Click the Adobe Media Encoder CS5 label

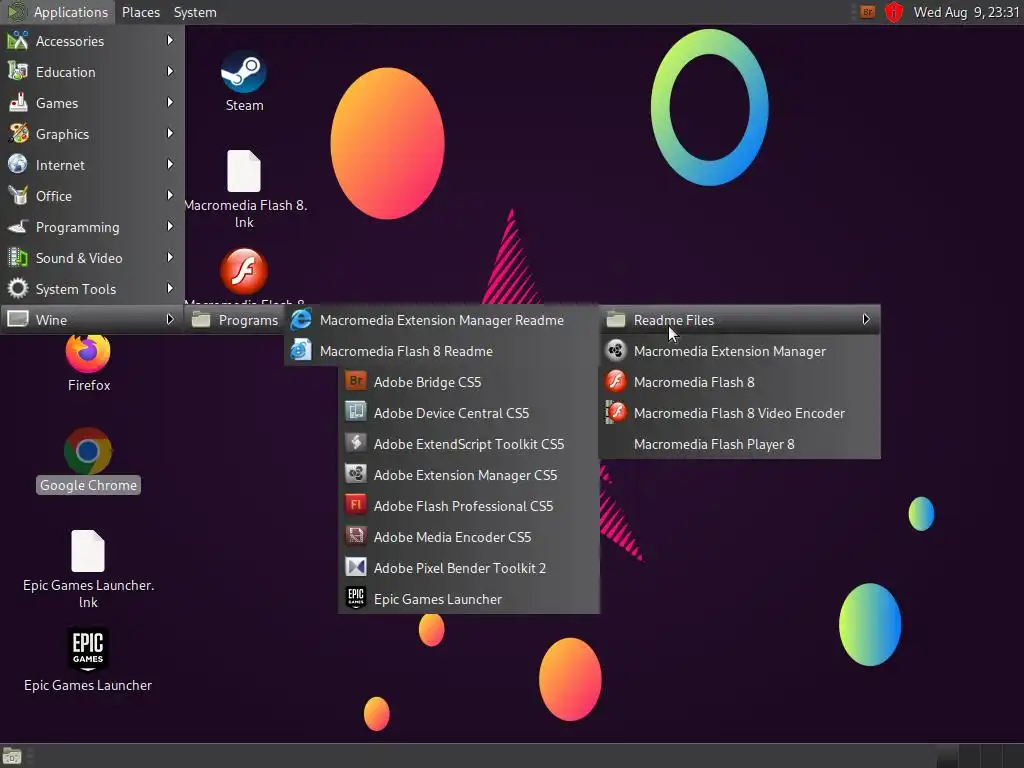click(x=453, y=537)
